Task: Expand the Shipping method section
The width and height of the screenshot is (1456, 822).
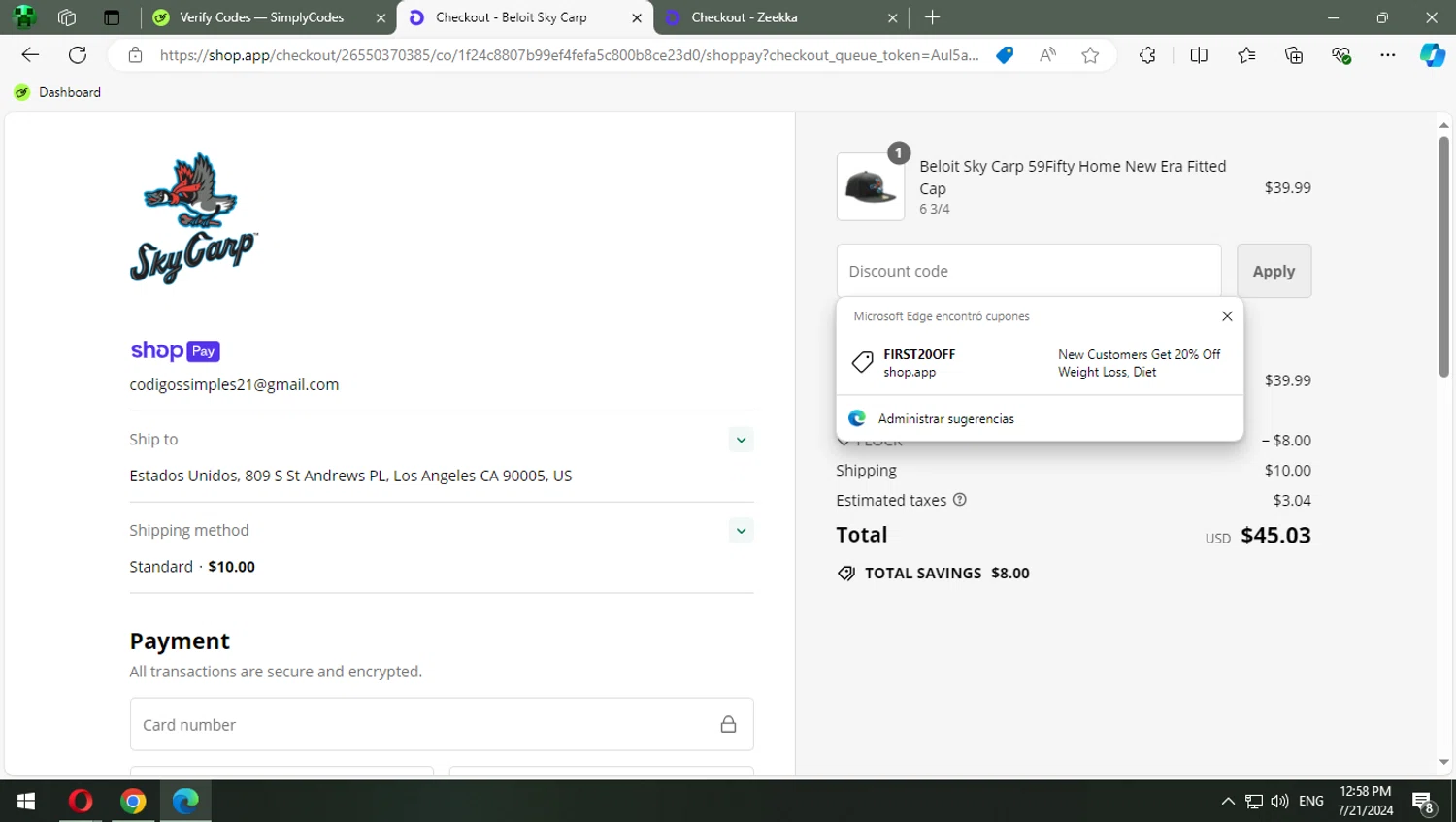Action: click(x=741, y=531)
